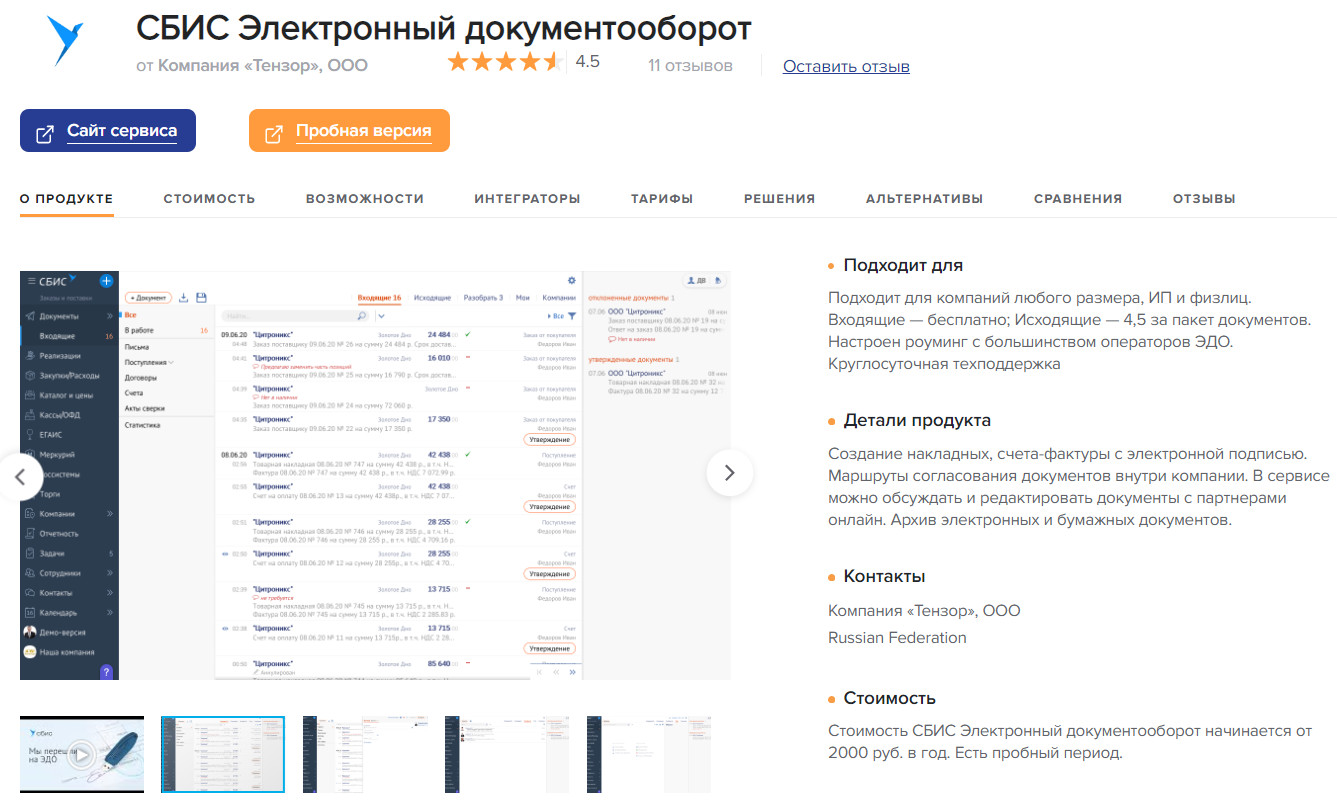Click the утвержденные документы heading

(x=630, y=359)
